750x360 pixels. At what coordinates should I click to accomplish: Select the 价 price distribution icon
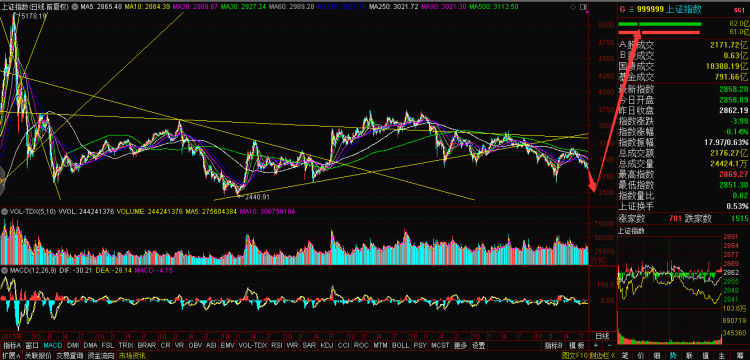pos(641,356)
